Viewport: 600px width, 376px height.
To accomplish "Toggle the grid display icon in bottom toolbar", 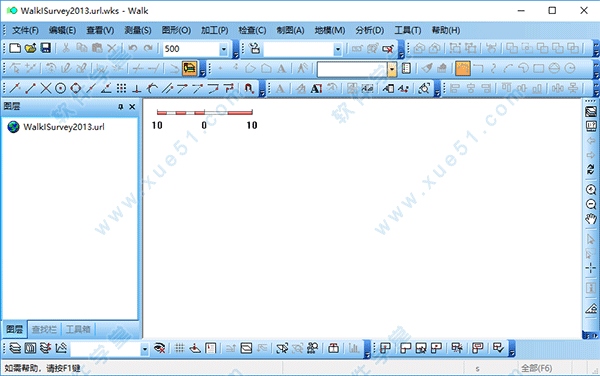I will coord(179,348).
